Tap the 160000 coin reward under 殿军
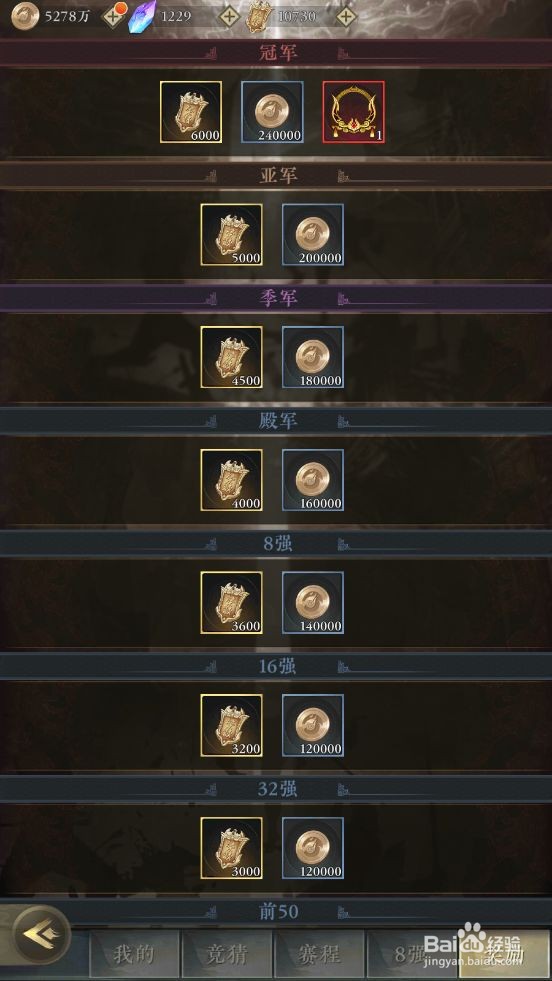The image size is (552, 981). pyautogui.click(x=313, y=480)
